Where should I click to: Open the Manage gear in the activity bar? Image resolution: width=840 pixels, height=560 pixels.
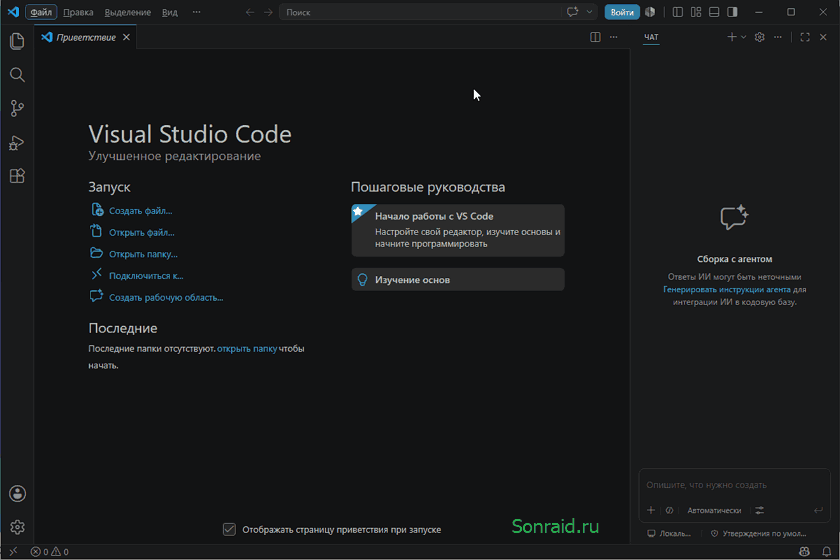[x=17, y=527]
